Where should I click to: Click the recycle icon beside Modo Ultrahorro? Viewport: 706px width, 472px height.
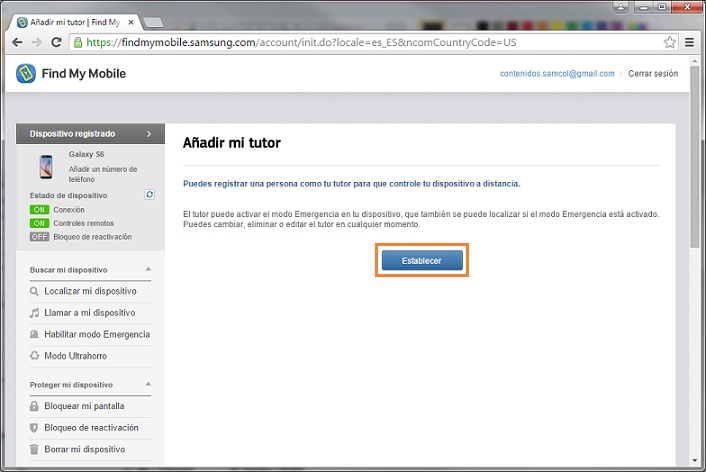point(34,356)
